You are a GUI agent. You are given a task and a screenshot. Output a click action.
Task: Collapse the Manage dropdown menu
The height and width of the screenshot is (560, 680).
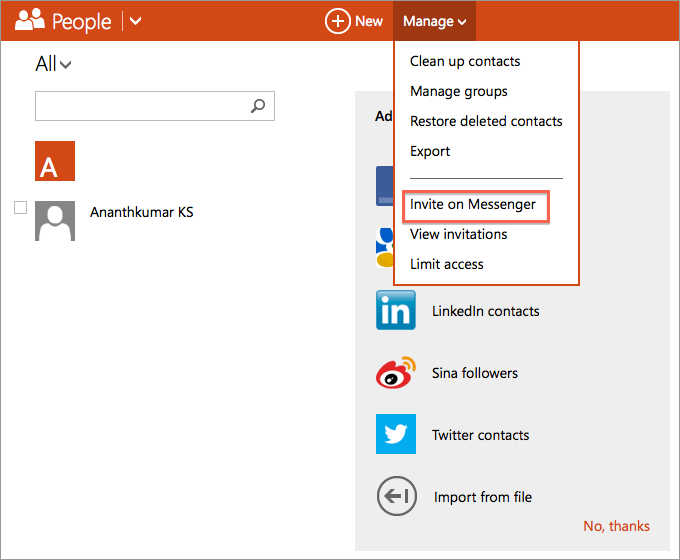(x=434, y=21)
